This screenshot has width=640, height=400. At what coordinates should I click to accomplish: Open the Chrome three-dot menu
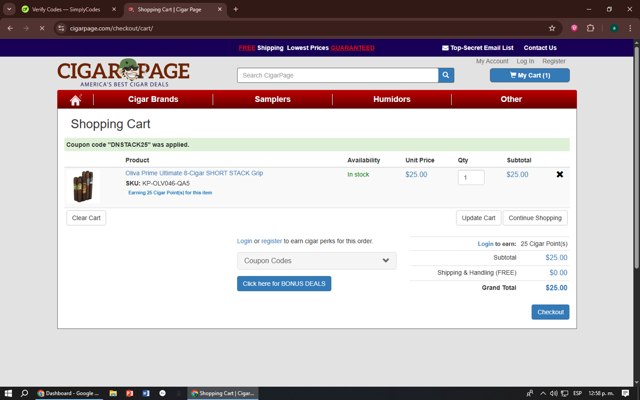tap(630, 28)
